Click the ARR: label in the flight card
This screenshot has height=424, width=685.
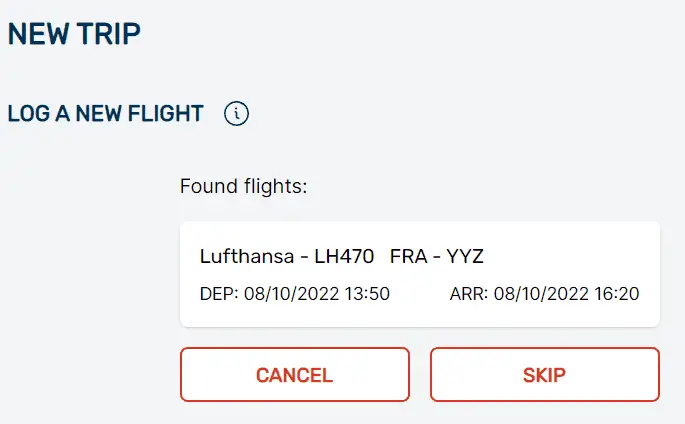[x=470, y=294]
